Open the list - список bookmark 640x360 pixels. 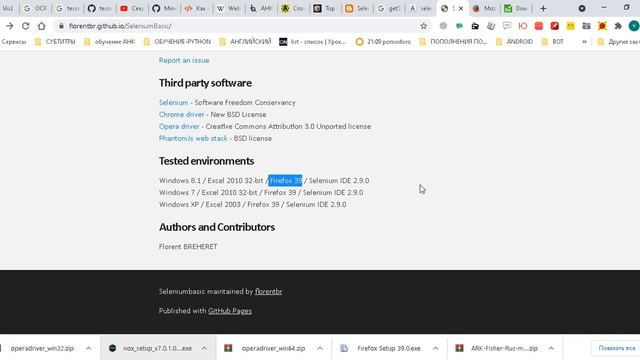pyautogui.click(x=312, y=42)
